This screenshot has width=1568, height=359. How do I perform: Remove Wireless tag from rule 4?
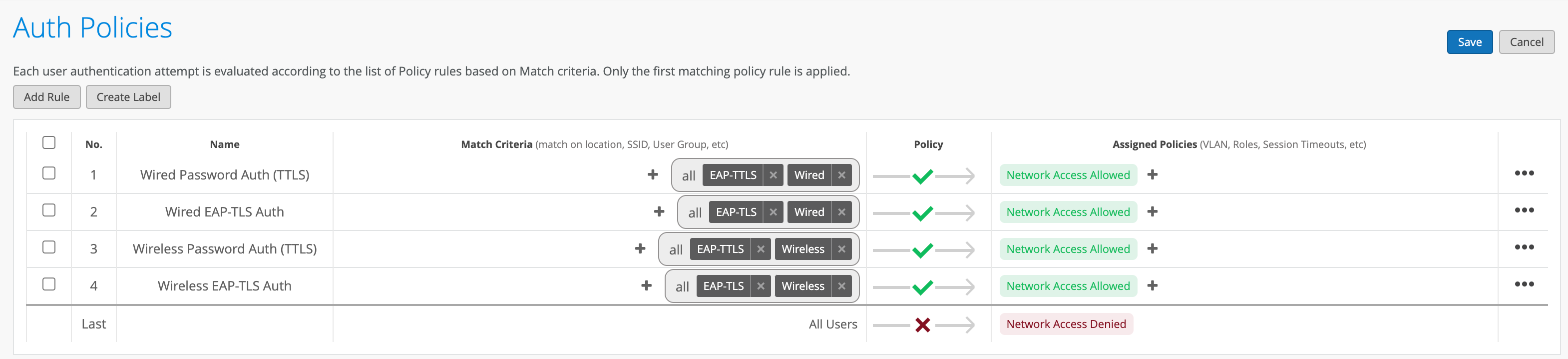pos(841,286)
